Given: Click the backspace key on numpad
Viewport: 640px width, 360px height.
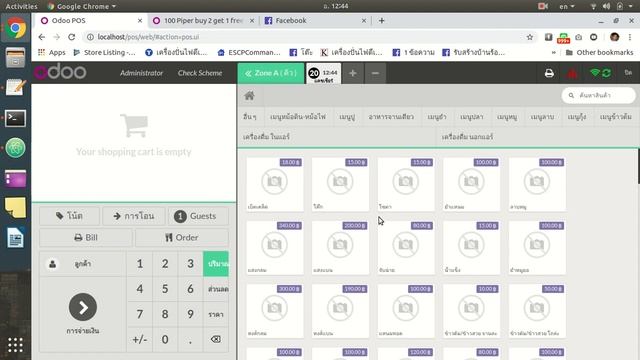Looking at the screenshot, I should point(216,339).
